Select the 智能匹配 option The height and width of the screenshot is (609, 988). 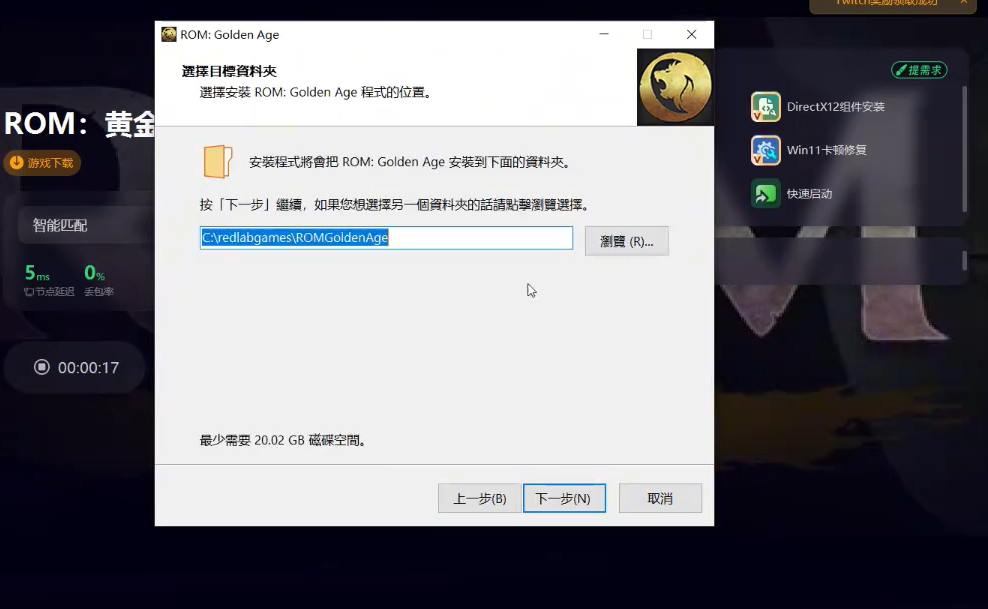point(60,225)
